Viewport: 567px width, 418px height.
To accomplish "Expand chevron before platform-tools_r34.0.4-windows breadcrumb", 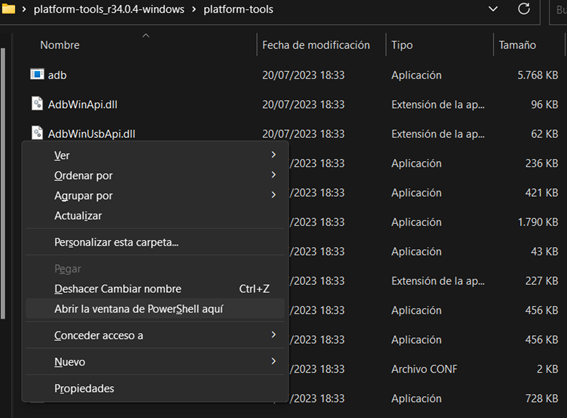I will pyautogui.click(x=24, y=9).
